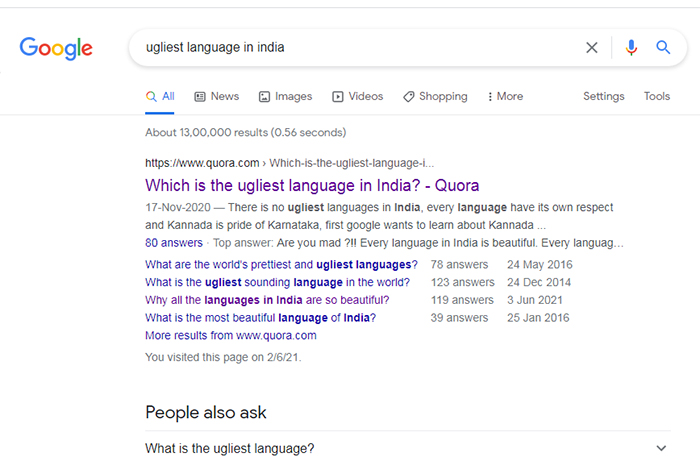The image size is (700, 461).
Task: Click the blue magnifying glass search icon
Action: [662, 47]
